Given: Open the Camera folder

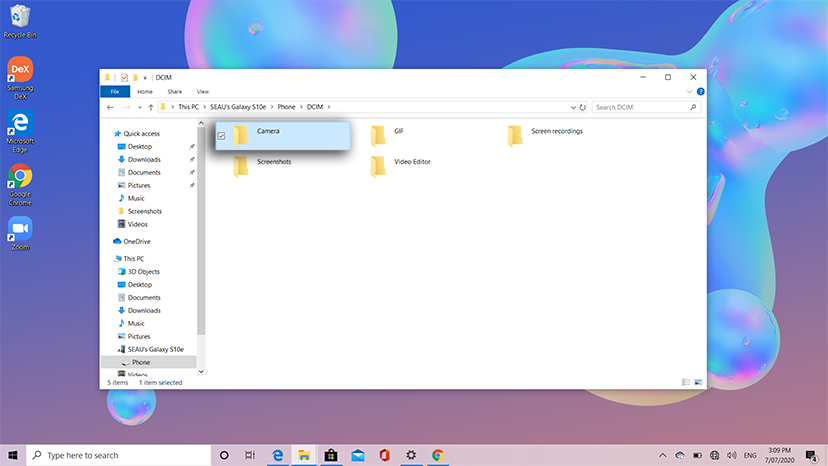Looking at the screenshot, I should click(283, 136).
